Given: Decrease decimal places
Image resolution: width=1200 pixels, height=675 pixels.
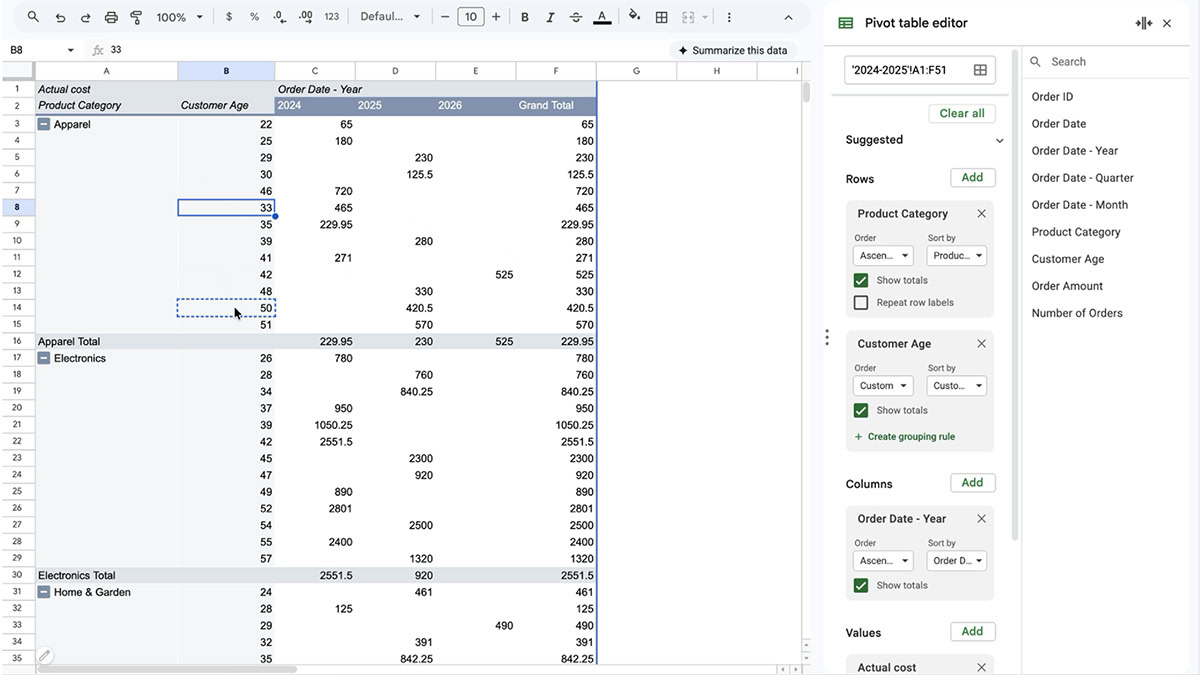Looking at the screenshot, I should (x=280, y=17).
